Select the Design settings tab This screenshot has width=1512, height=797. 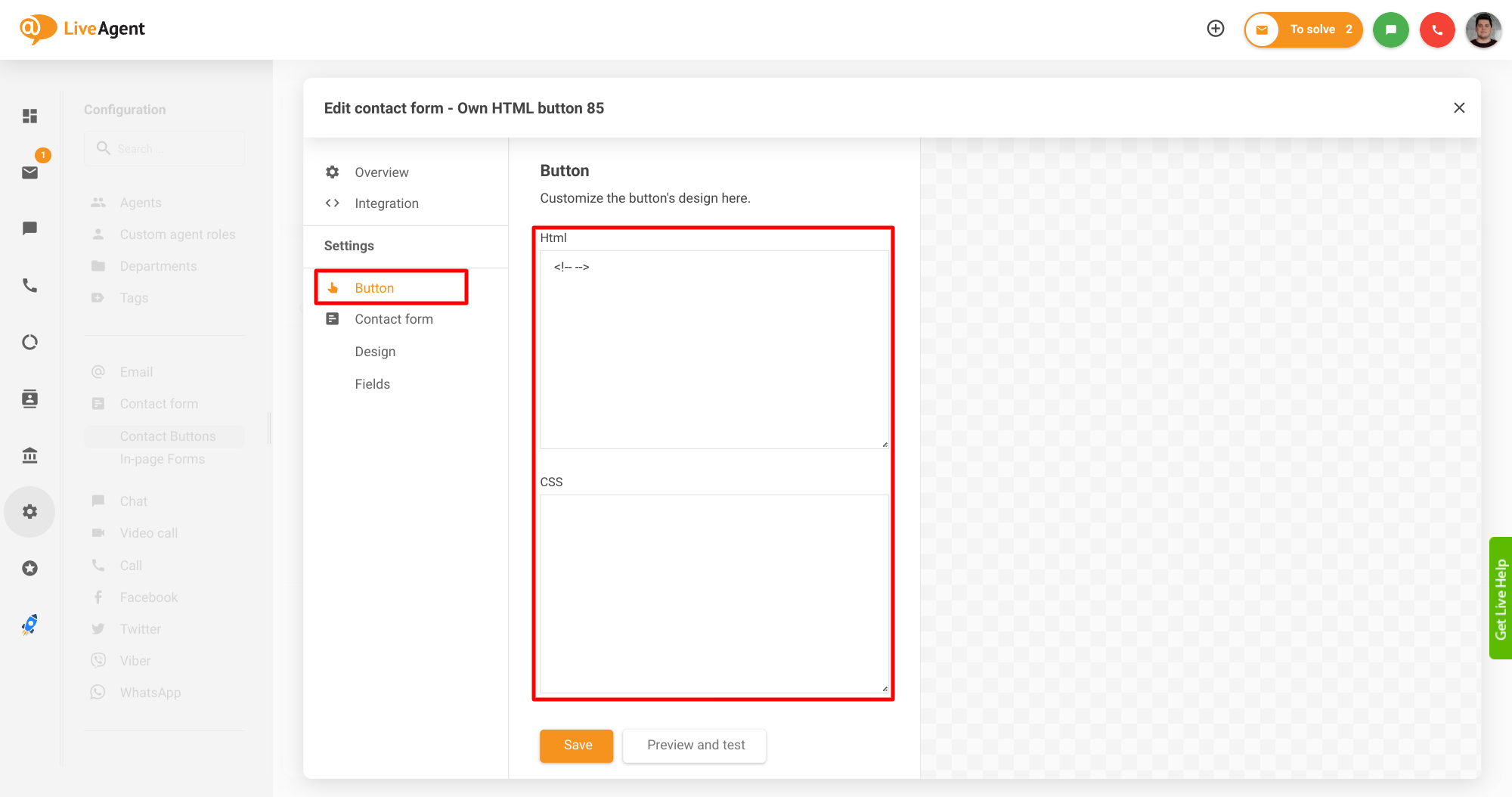click(375, 351)
